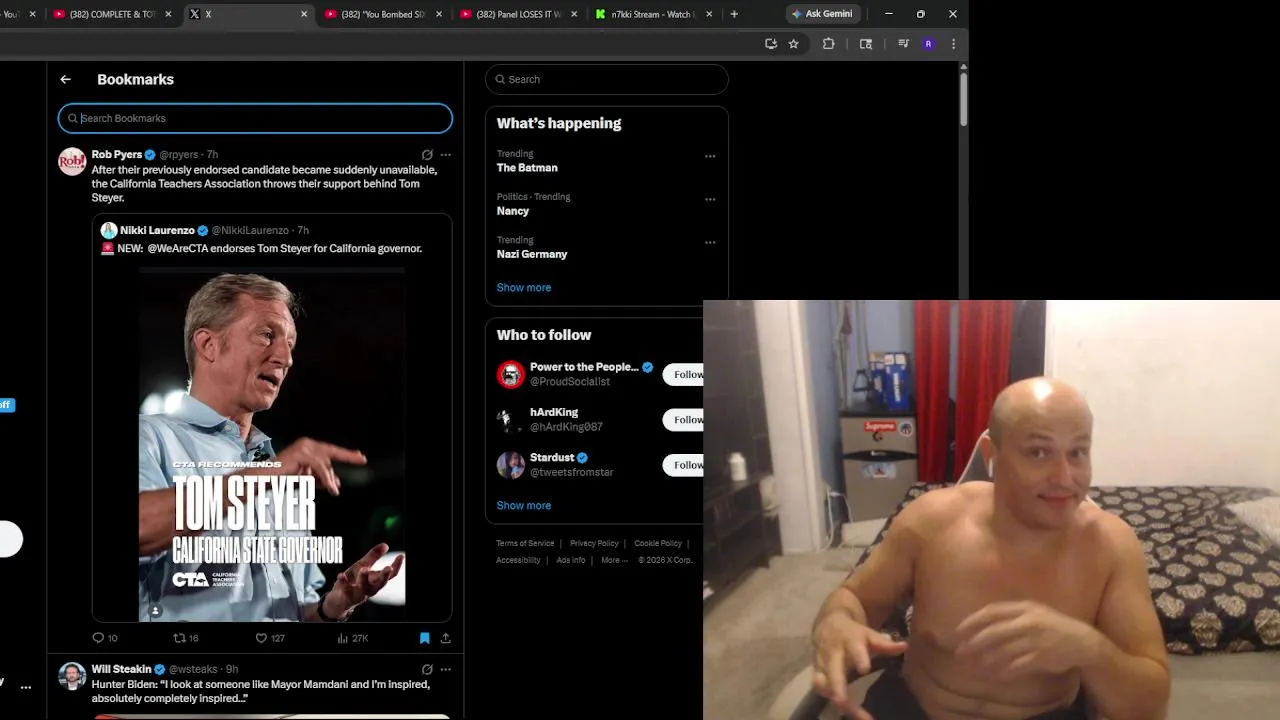Remove bookmark from Rob Pyers post
This screenshot has height=720, width=1280.
coord(425,638)
